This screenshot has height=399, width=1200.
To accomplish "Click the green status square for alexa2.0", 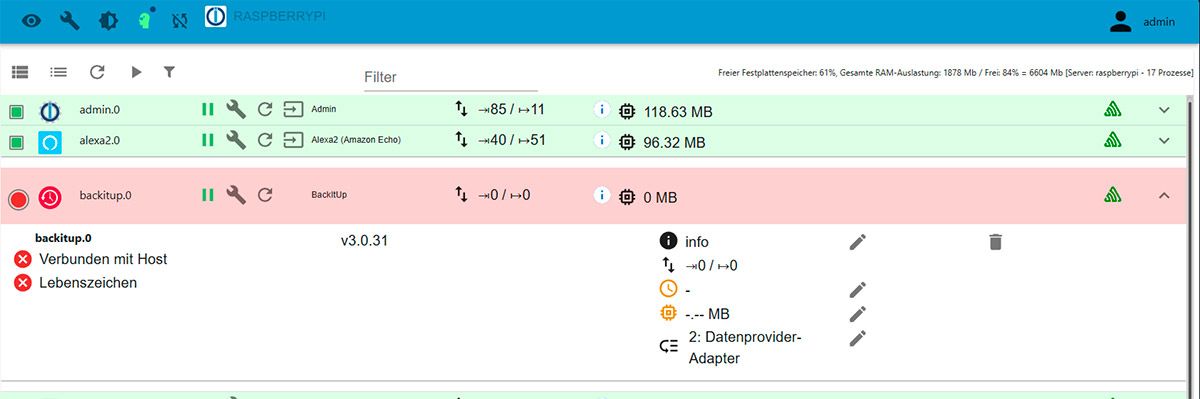I will pos(17,142).
